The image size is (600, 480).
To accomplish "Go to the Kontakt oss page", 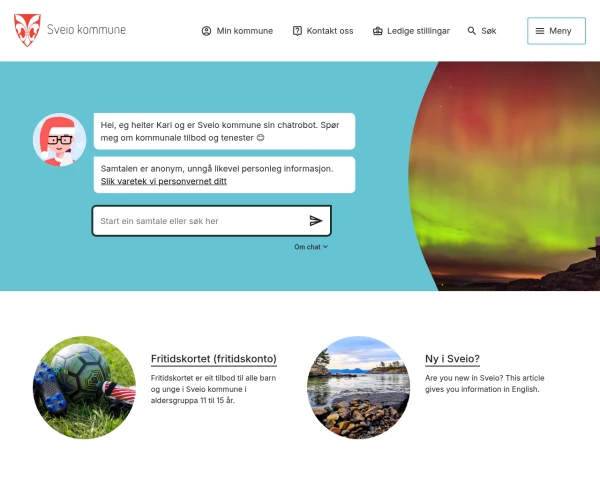I will pyautogui.click(x=323, y=31).
